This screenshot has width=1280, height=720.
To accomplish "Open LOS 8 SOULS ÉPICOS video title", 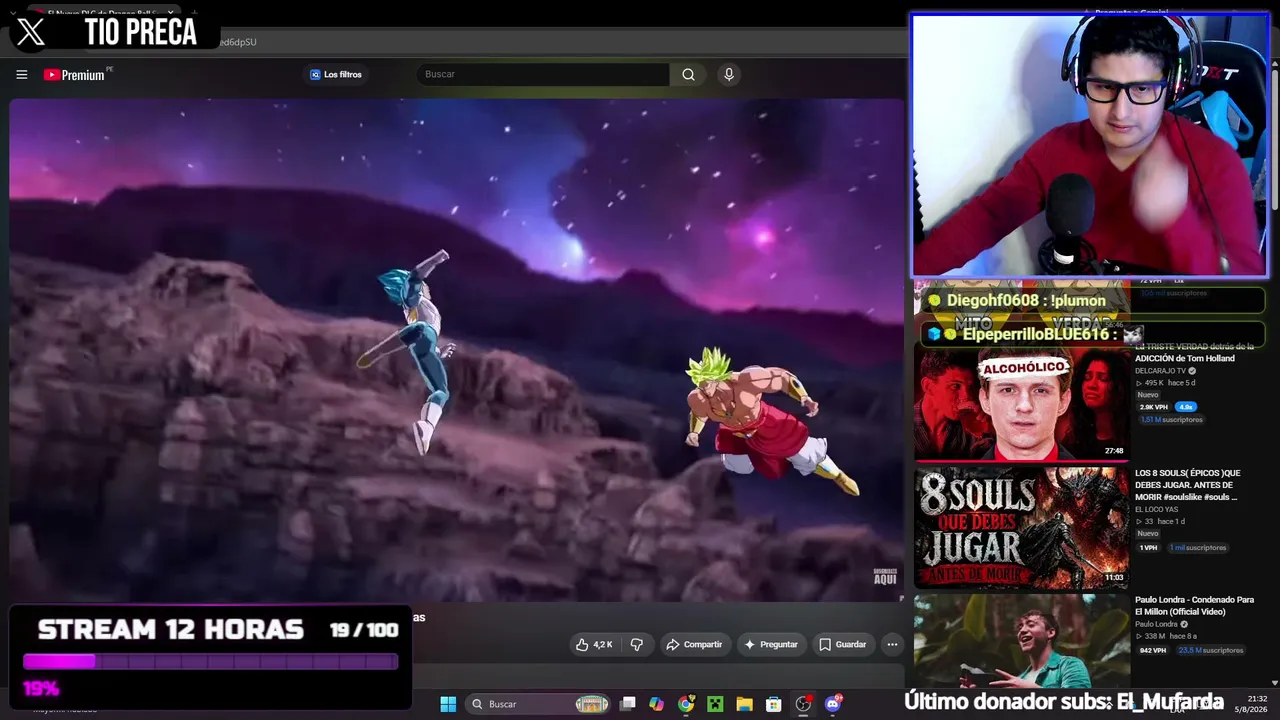I will click(1187, 485).
